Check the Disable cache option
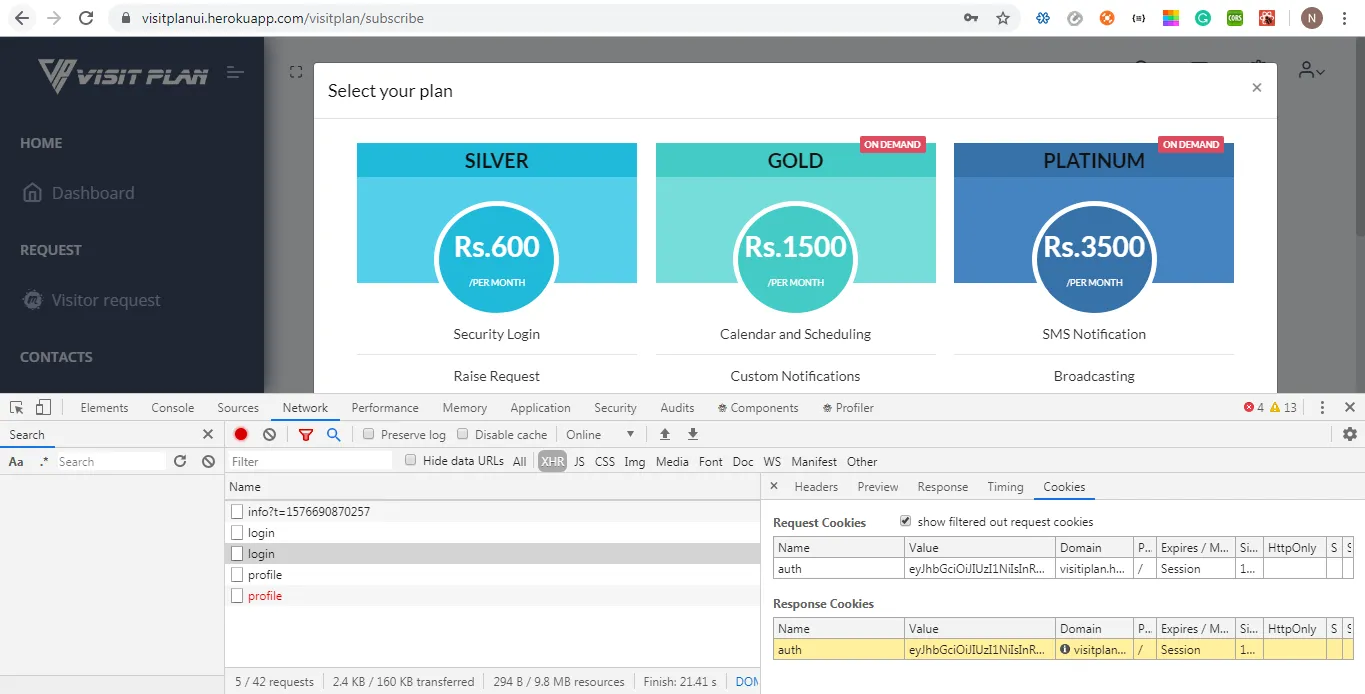This screenshot has width=1365, height=694. 463,435
